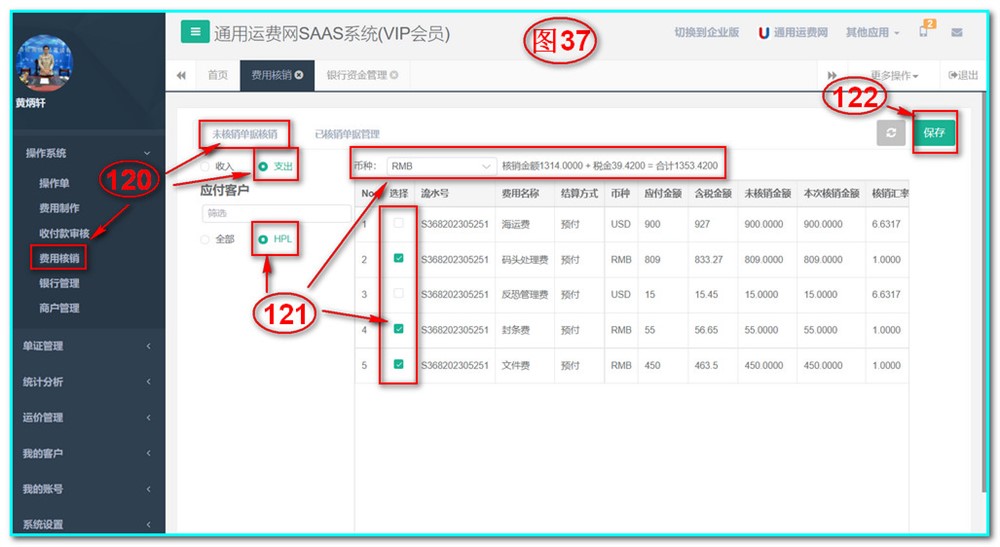1000x547 pixels.
Task: Save with the green 保存 button
Action: (x=934, y=133)
